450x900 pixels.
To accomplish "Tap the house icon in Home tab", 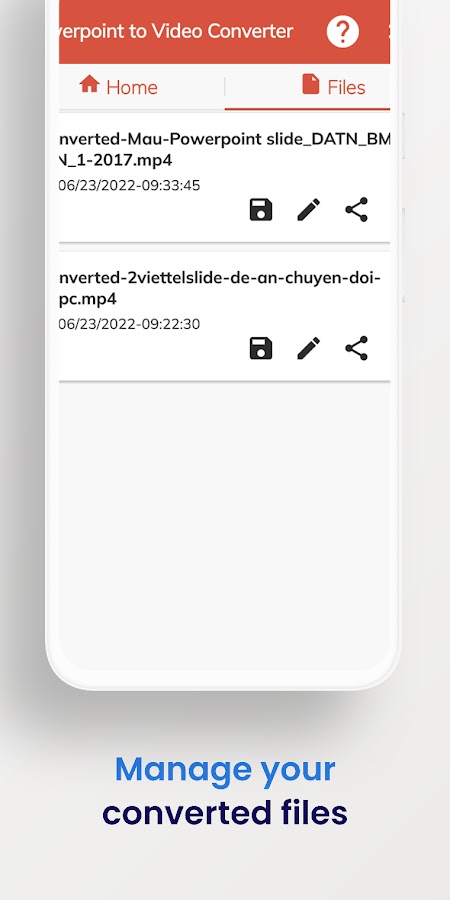I will [90, 84].
